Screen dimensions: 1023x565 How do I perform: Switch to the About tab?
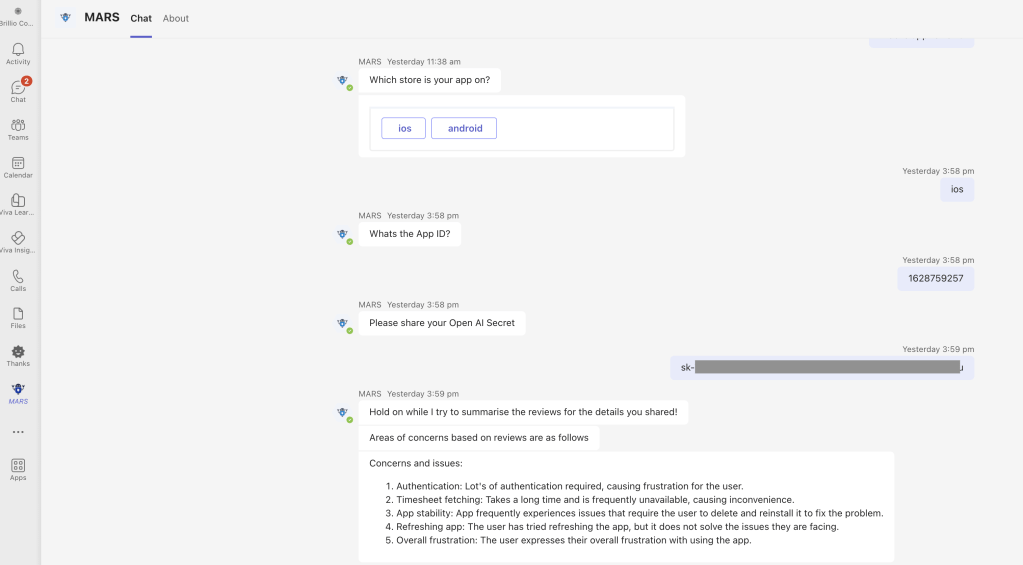pyautogui.click(x=176, y=18)
